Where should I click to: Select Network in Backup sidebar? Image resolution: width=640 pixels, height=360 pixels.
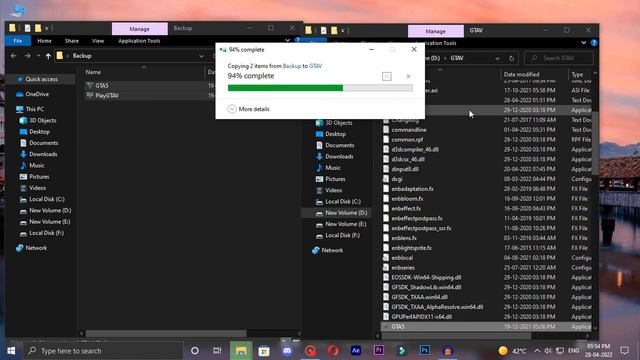point(36,248)
